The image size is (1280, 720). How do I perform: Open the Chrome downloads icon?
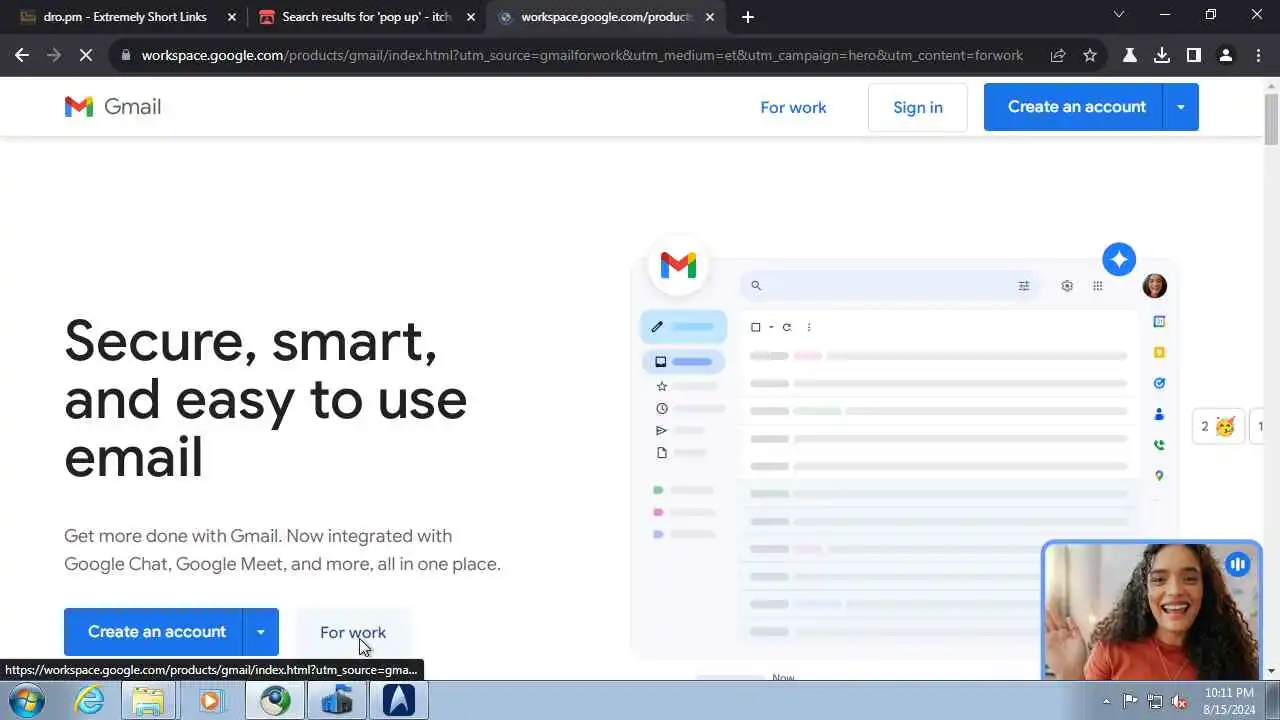pos(1162,55)
